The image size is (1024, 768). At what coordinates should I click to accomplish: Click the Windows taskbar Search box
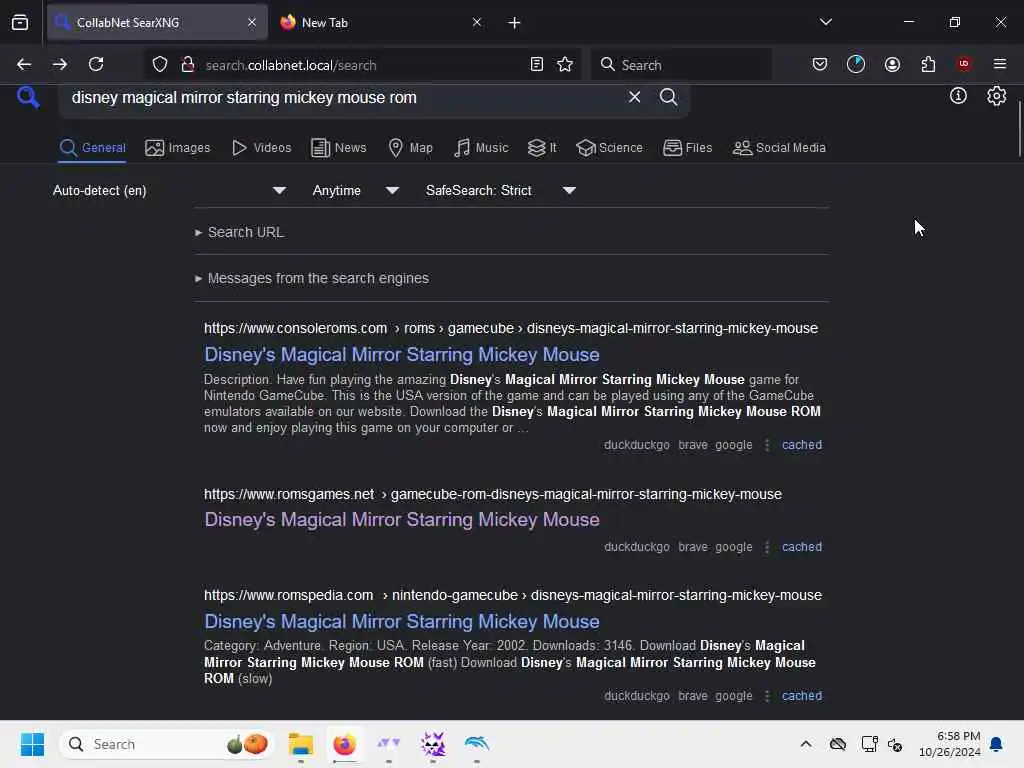tap(167, 744)
